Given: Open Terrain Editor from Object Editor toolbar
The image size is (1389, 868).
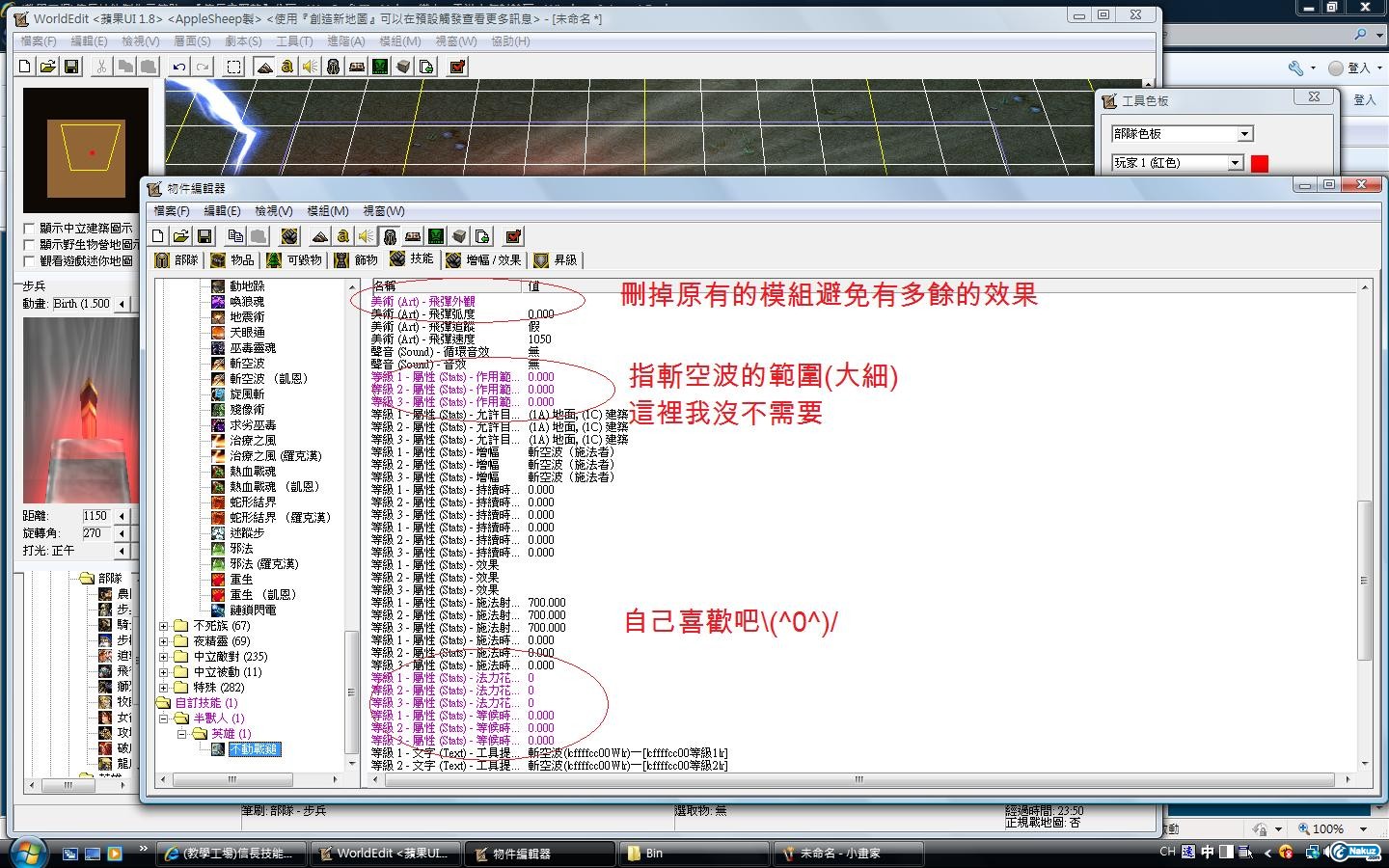Looking at the screenshot, I should point(320,236).
